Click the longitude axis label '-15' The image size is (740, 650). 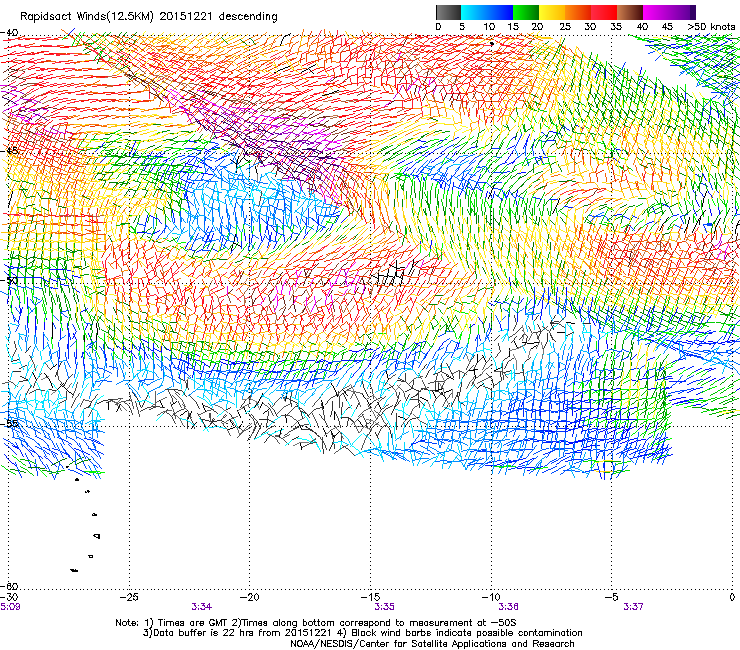click(370, 597)
